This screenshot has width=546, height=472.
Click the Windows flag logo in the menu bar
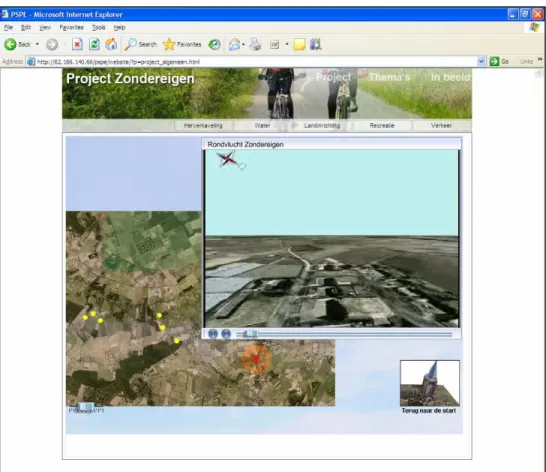(x=534, y=28)
